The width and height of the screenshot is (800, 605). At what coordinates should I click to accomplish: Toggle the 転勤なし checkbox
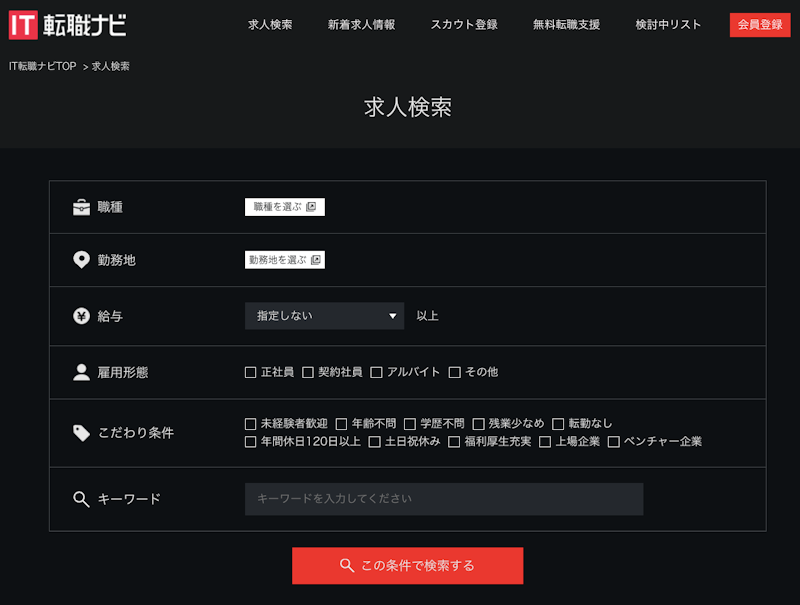pos(558,424)
